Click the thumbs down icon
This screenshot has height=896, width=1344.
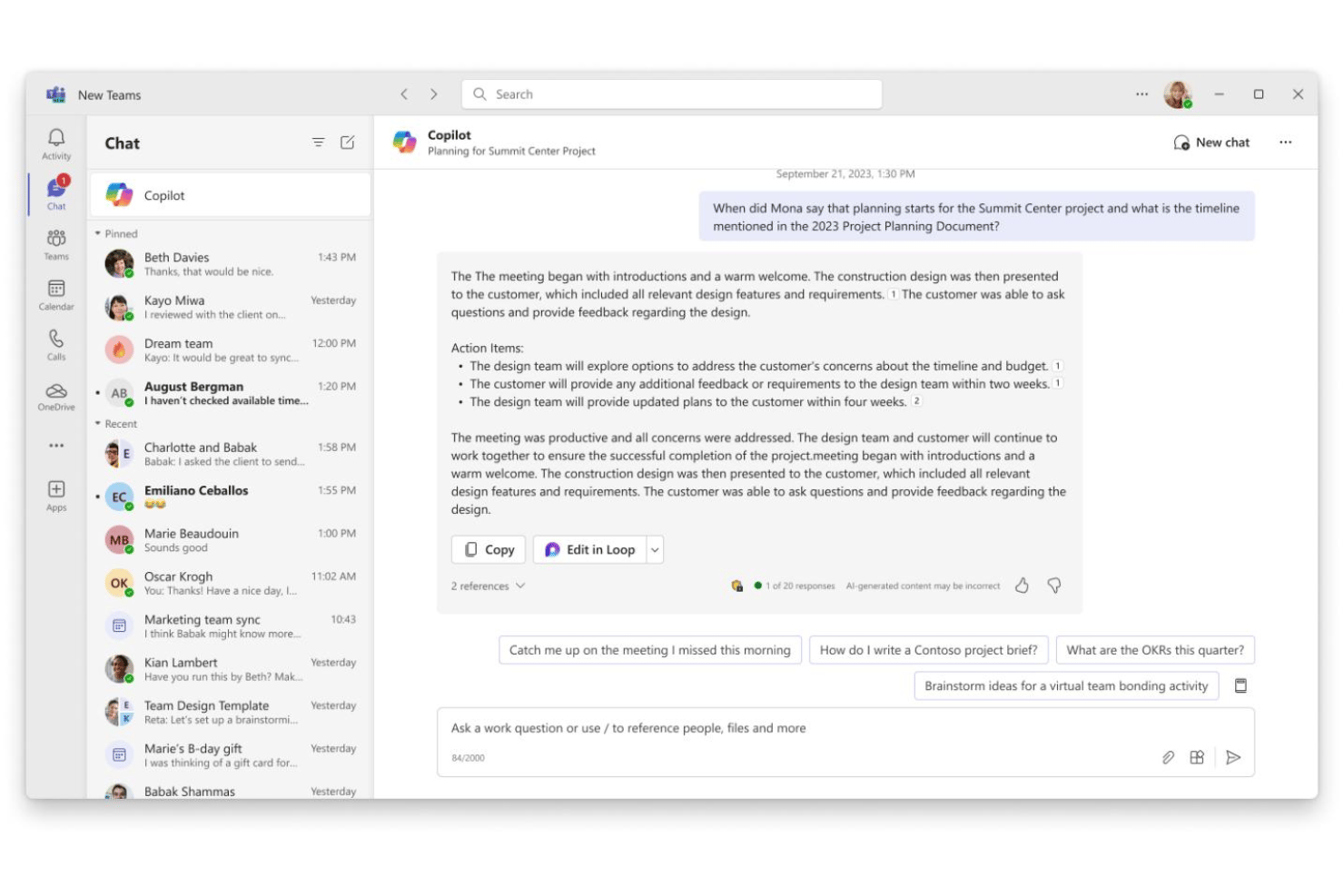[1053, 586]
